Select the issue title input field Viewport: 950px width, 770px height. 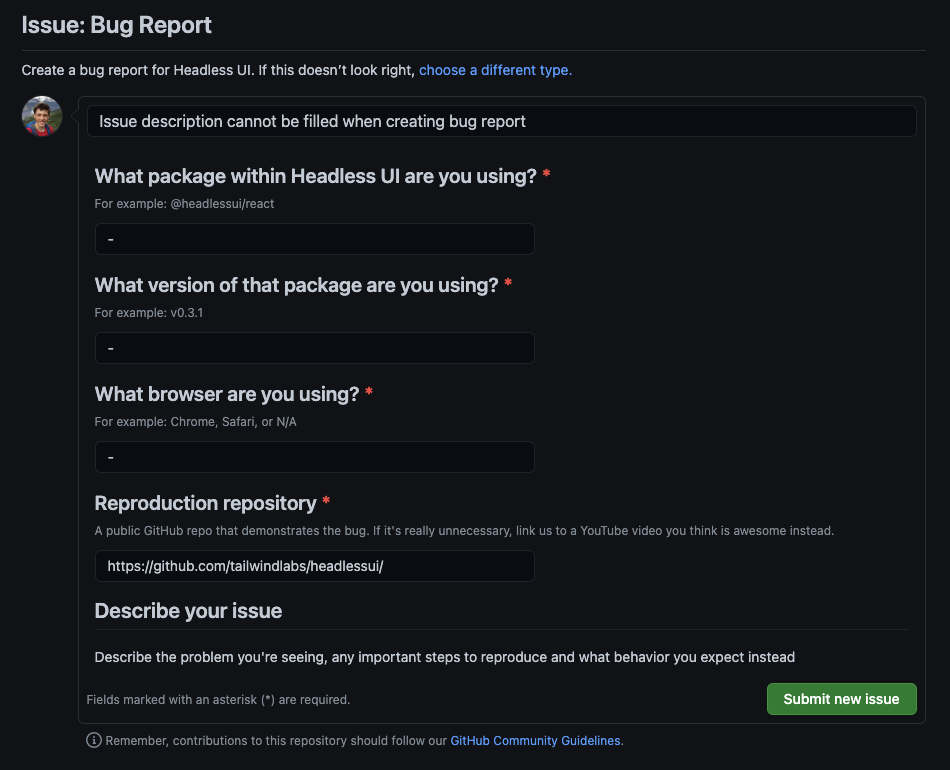coord(500,121)
